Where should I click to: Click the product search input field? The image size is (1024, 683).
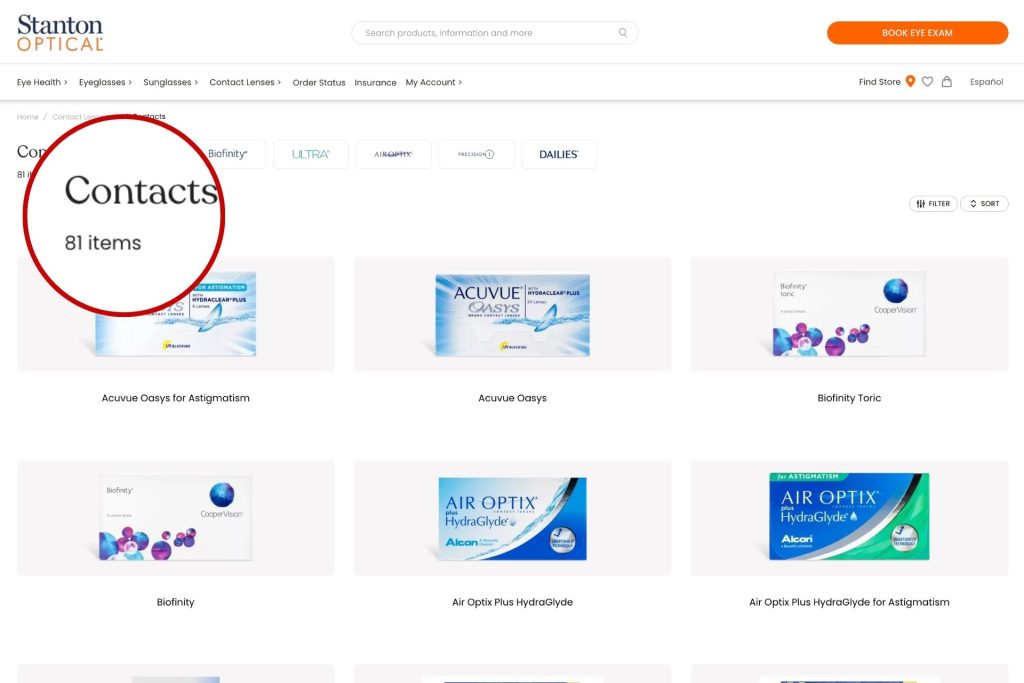485,33
